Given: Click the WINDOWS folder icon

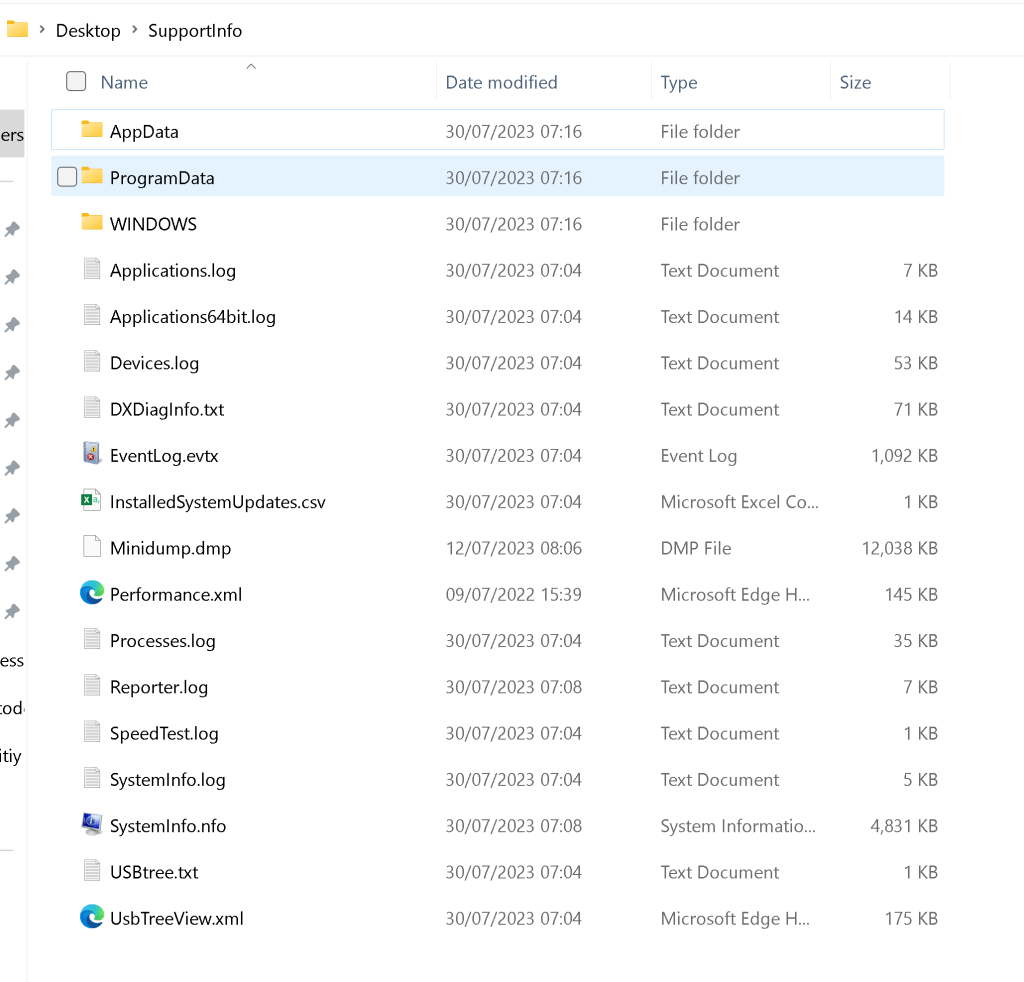Looking at the screenshot, I should [x=91, y=223].
